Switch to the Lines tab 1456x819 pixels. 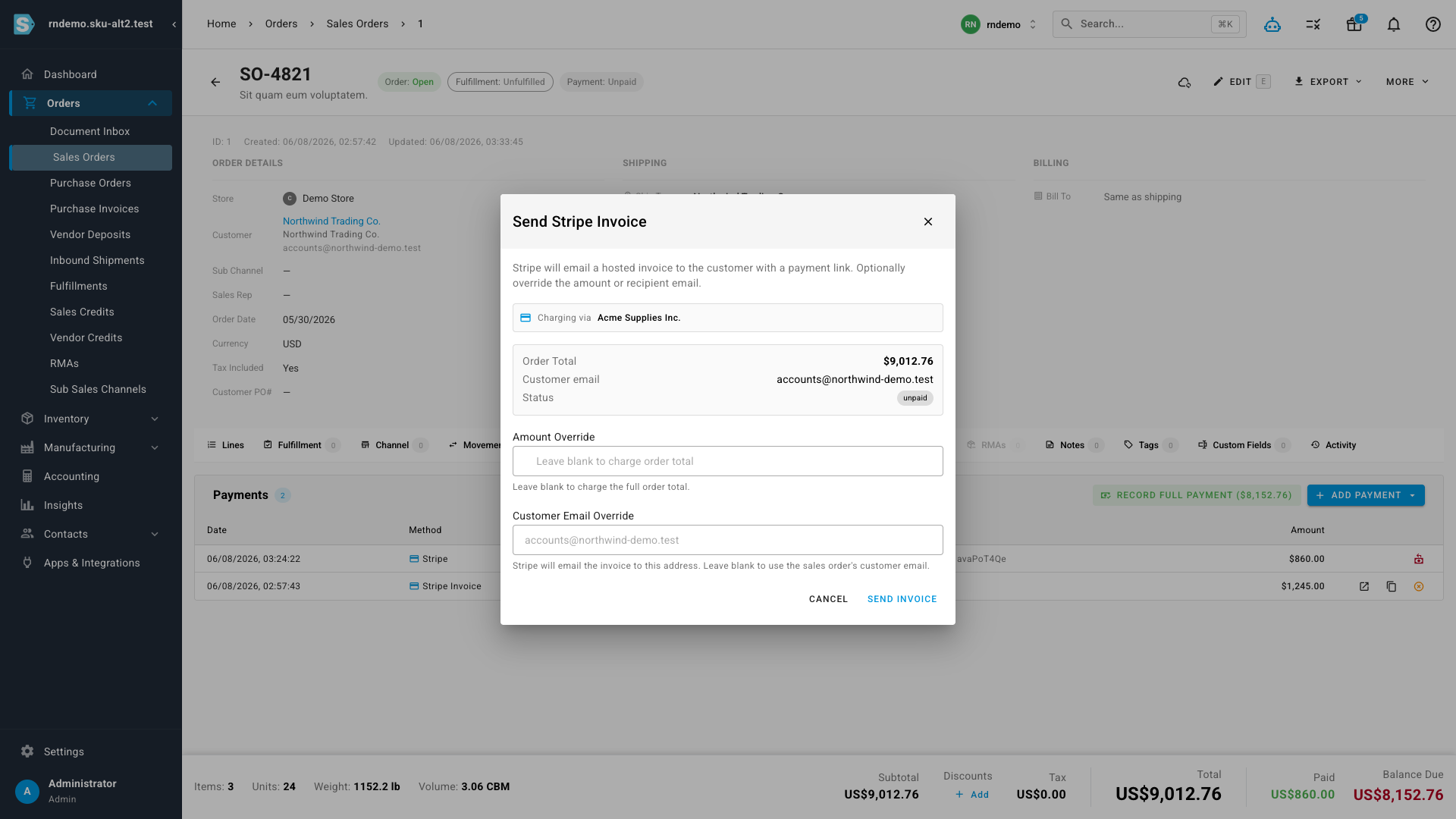point(226,445)
